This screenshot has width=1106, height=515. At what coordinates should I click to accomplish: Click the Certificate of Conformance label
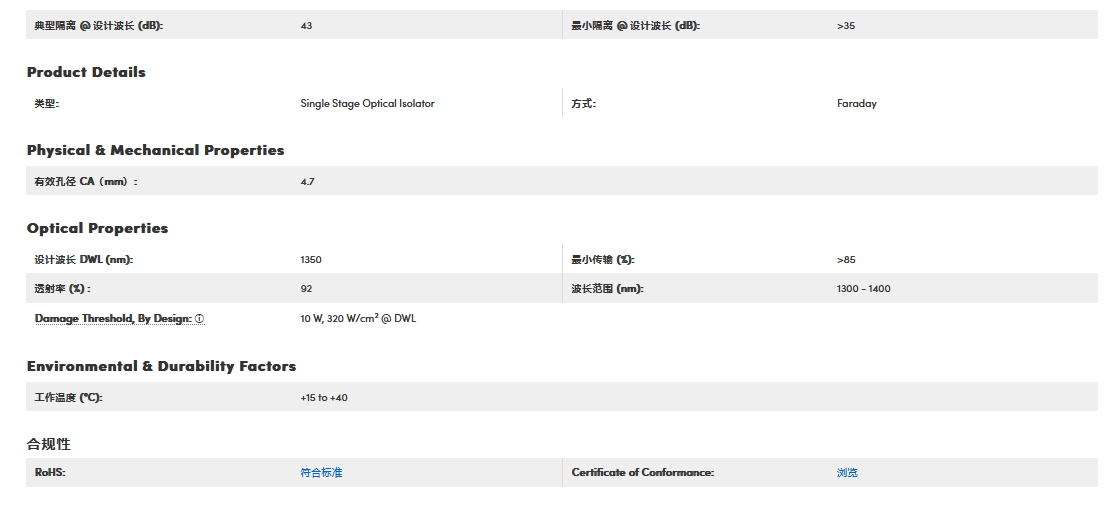click(642, 472)
